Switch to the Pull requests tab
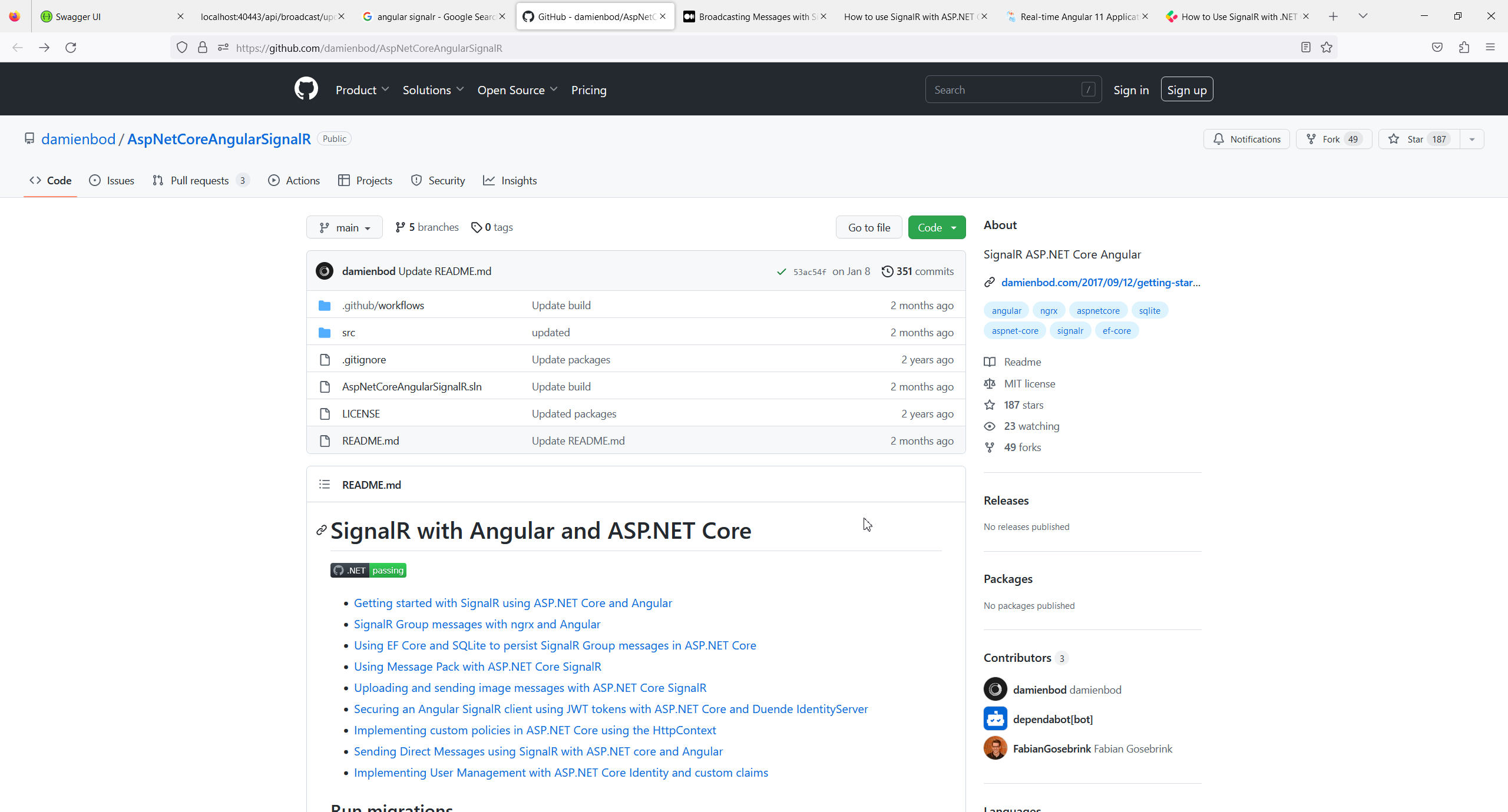This screenshot has width=1508, height=812. [x=199, y=181]
